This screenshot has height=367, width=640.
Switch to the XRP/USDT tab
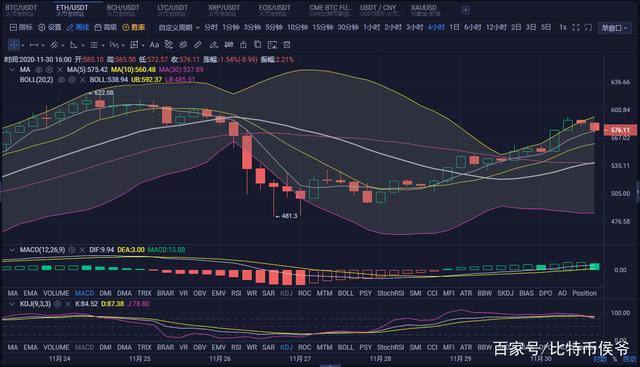point(224,10)
